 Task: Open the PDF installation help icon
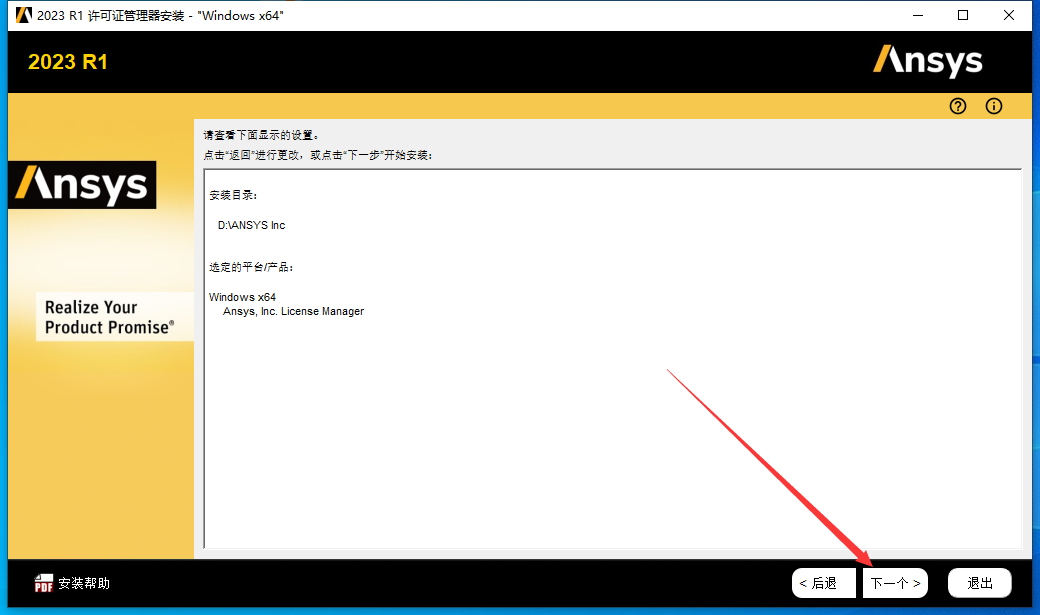point(44,582)
